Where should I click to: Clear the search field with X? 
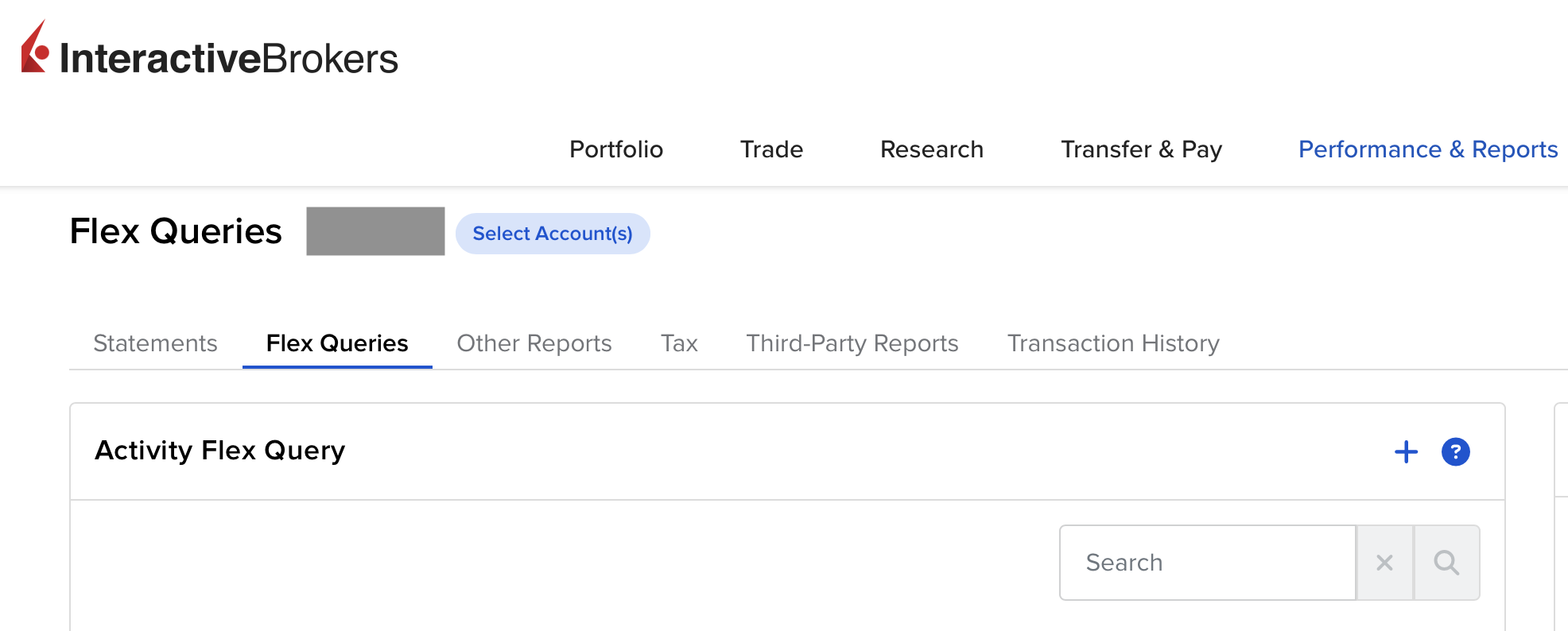click(x=1384, y=563)
